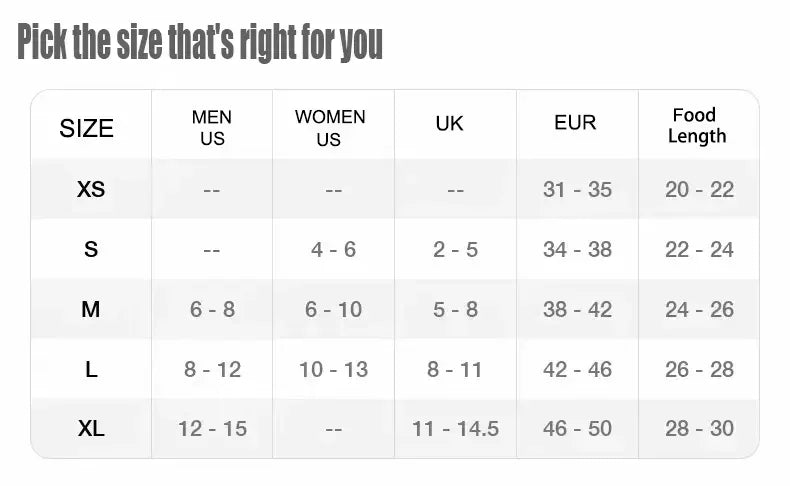Image resolution: width=790 pixels, height=486 pixels.
Task: Select the Food Length column header
Action: 697,126
